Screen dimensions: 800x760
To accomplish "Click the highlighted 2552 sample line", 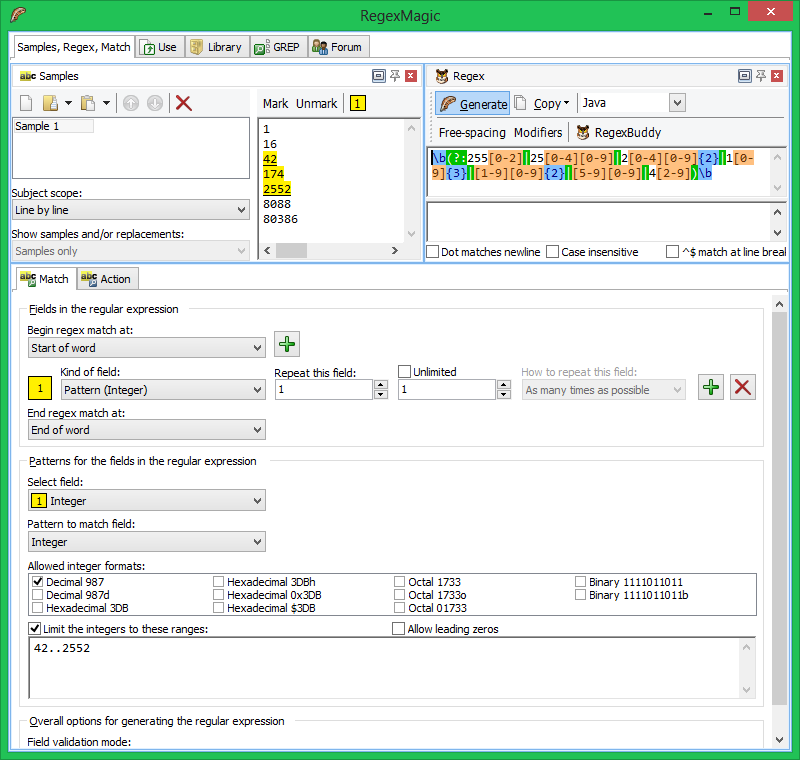I will point(277,189).
